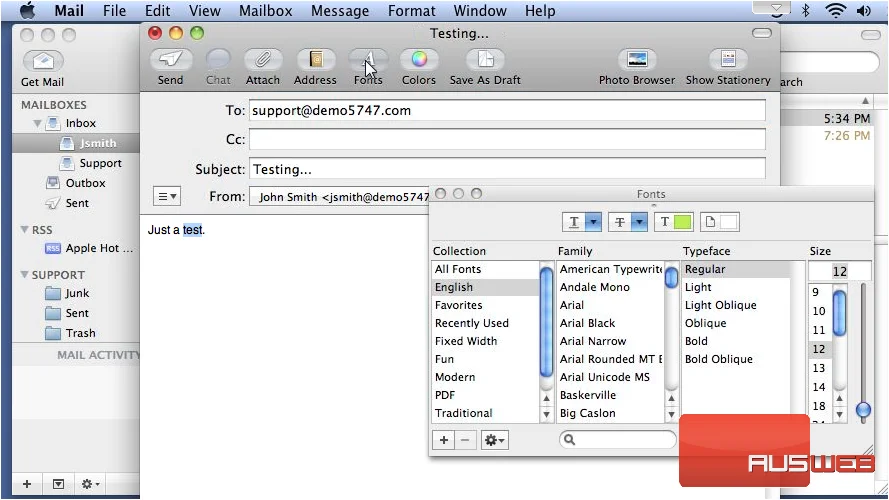This screenshot has height=500, width=889.
Task: Open the Junk folder
Action: pyautogui.click(x=77, y=294)
